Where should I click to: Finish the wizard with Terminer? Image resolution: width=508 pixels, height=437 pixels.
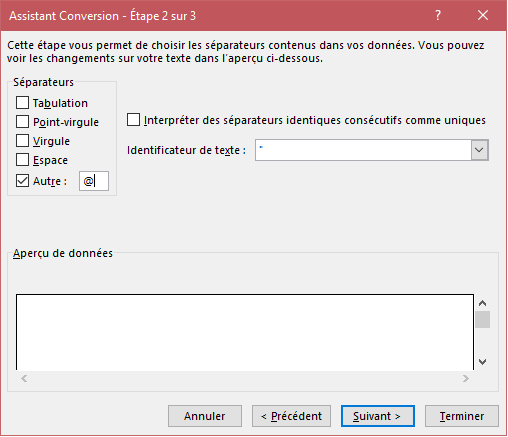coord(462,416)
